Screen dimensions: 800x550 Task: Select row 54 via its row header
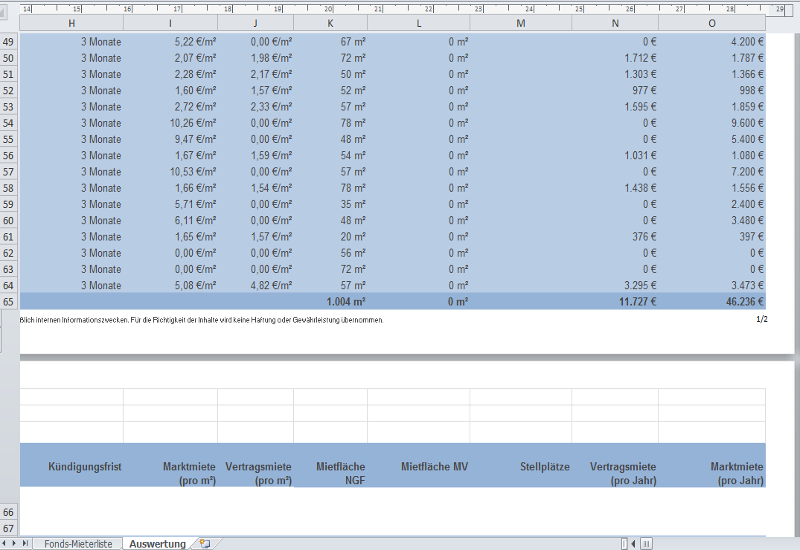pyautogui.click(x=9, y=123)
